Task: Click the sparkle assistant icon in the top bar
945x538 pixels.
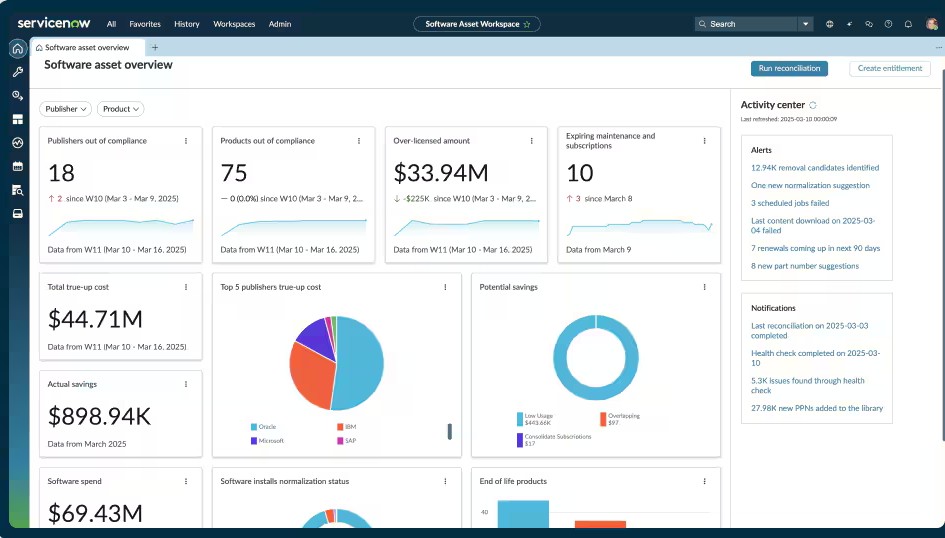Action: point(849,24)
